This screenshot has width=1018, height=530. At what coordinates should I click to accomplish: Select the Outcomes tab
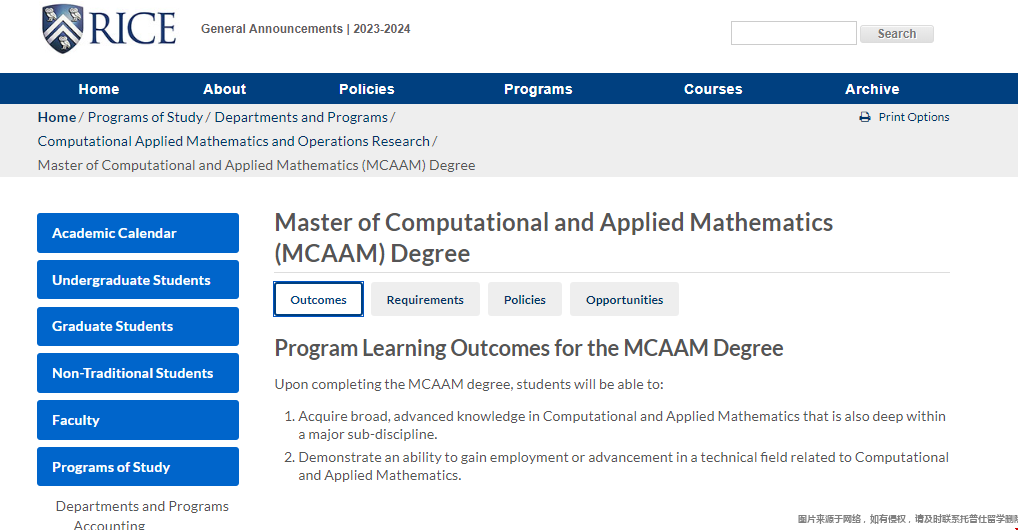pyautogui.click(x=318, y=299)
